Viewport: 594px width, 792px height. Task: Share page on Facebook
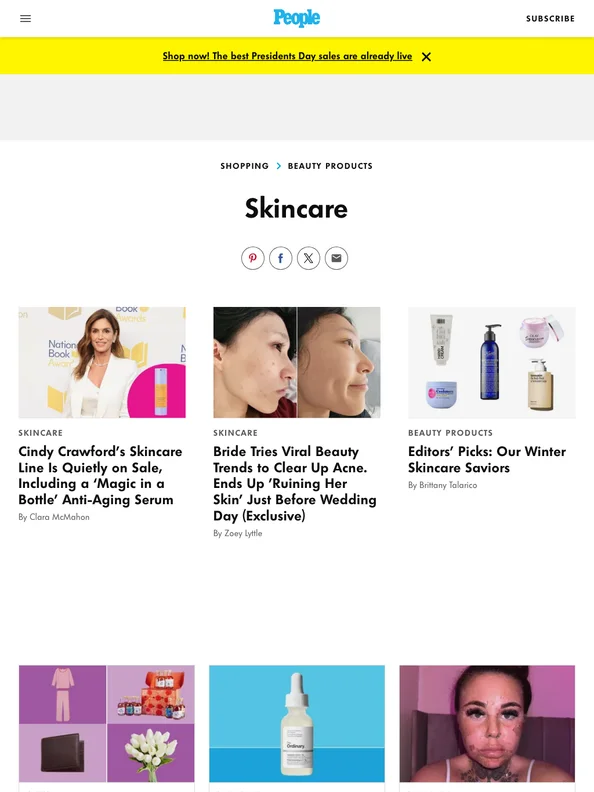pos(280,258)
